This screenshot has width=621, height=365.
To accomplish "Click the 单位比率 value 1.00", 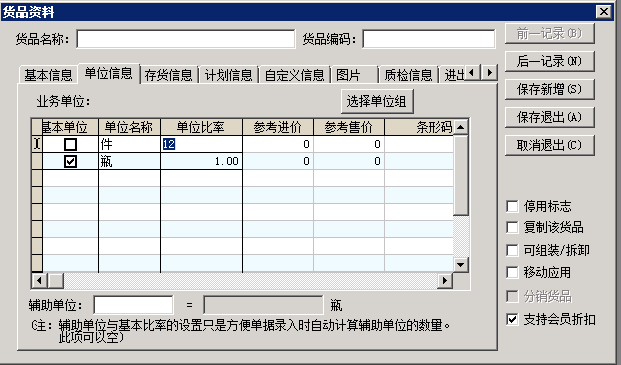I will (x=202, y=161).
